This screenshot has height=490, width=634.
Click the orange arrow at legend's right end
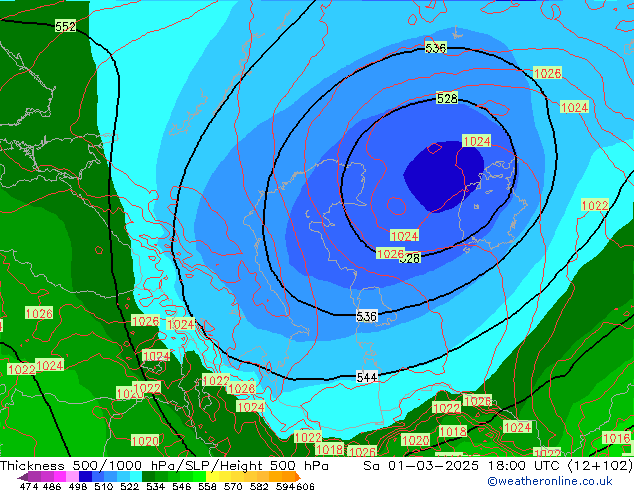coord(298,477)
